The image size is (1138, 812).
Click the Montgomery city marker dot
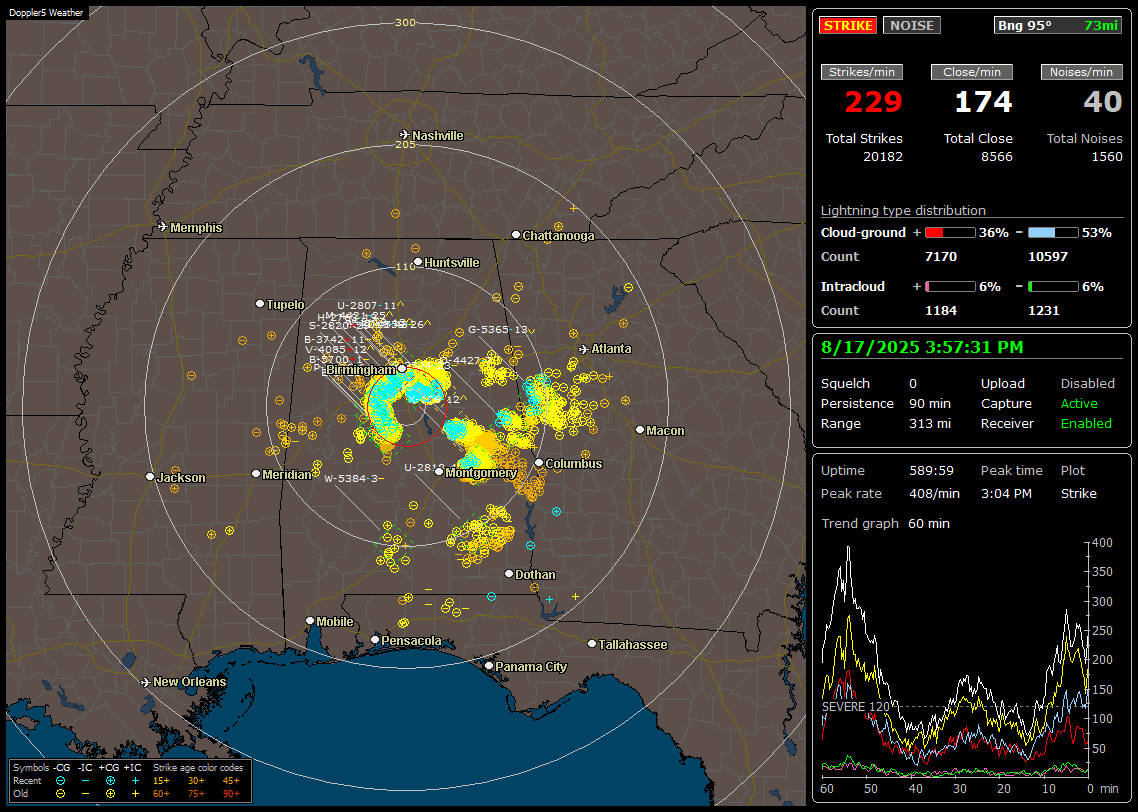(x=439, y=472)
